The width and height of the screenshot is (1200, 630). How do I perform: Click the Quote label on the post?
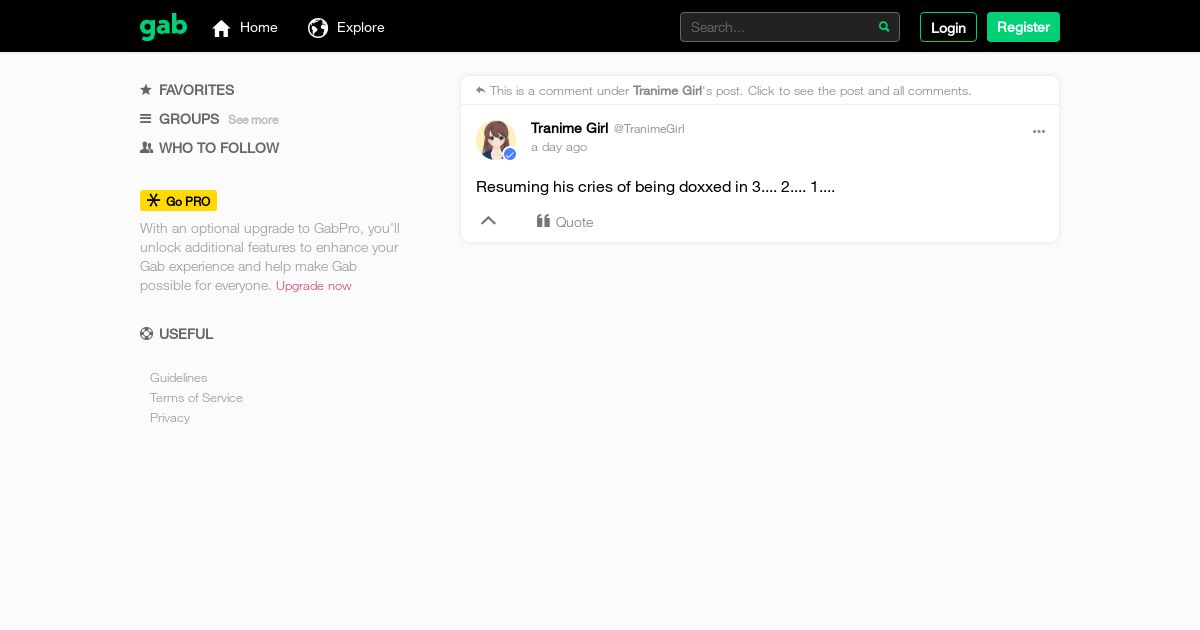[574, 222]
